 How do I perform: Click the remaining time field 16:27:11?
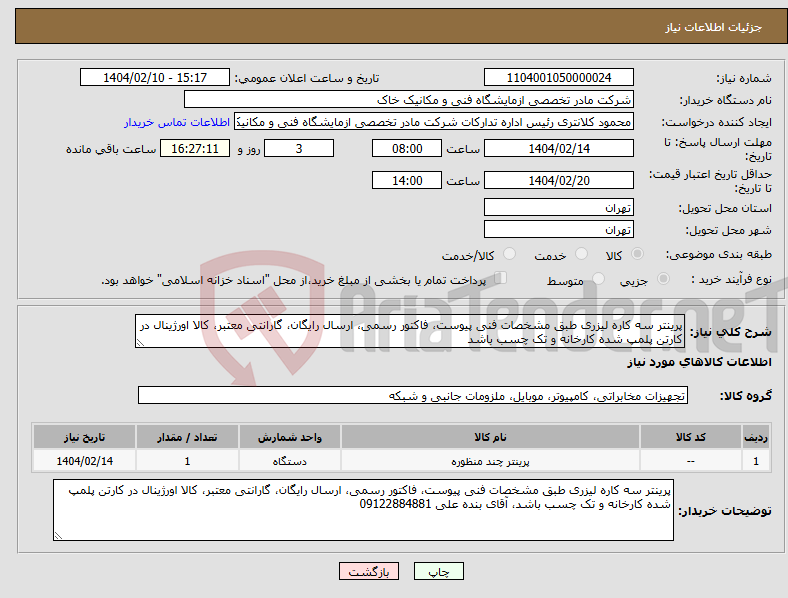click(194, 148)
